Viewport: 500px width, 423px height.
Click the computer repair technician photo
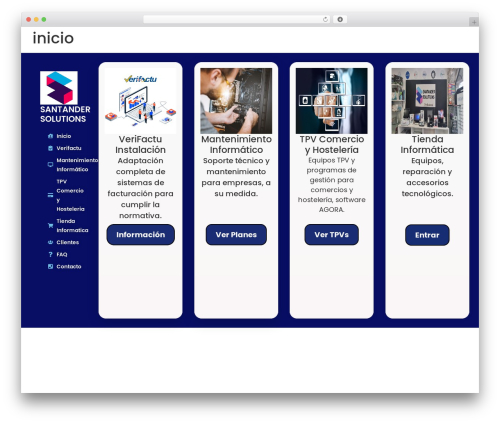pos(236,101)
